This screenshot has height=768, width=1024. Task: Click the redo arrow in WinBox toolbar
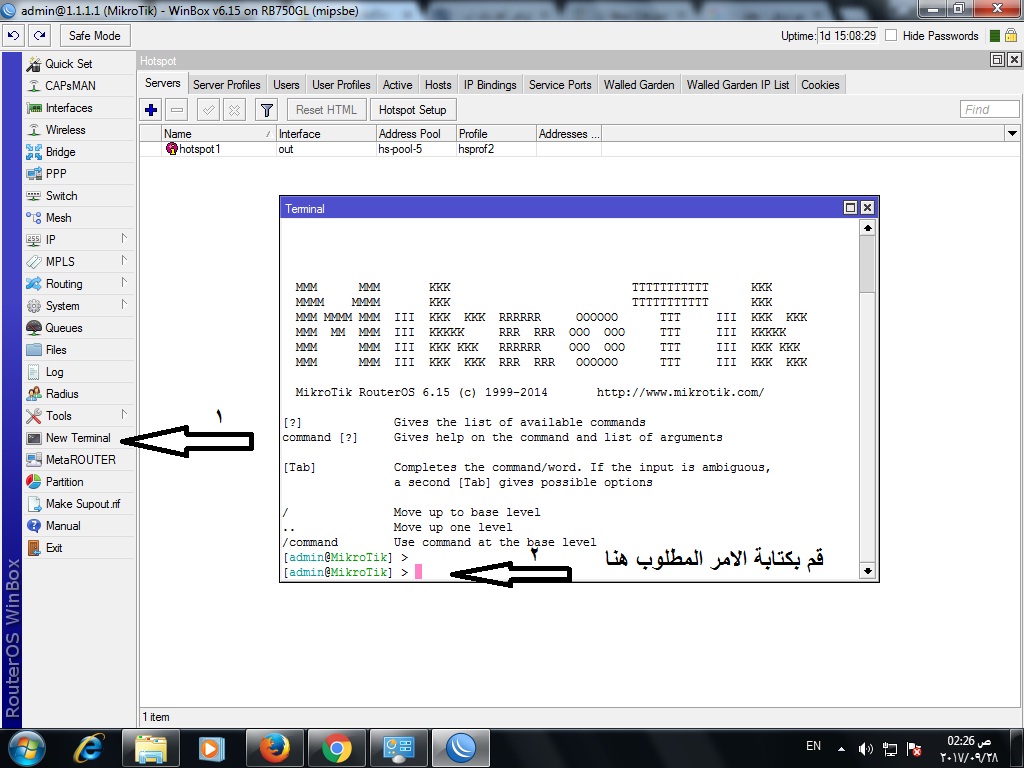tap(40, 36)
